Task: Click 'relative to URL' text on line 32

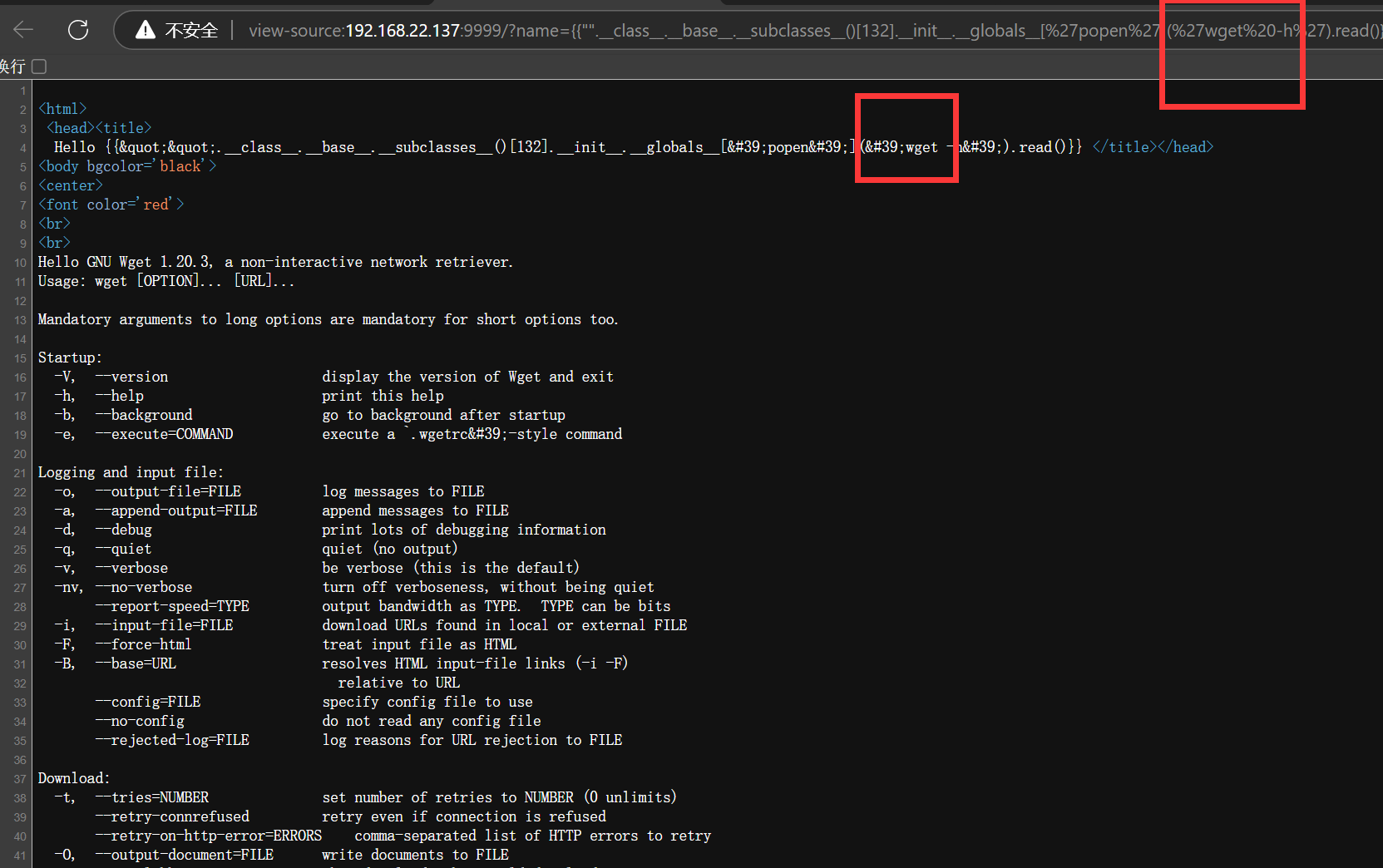Action: (399, 683)
